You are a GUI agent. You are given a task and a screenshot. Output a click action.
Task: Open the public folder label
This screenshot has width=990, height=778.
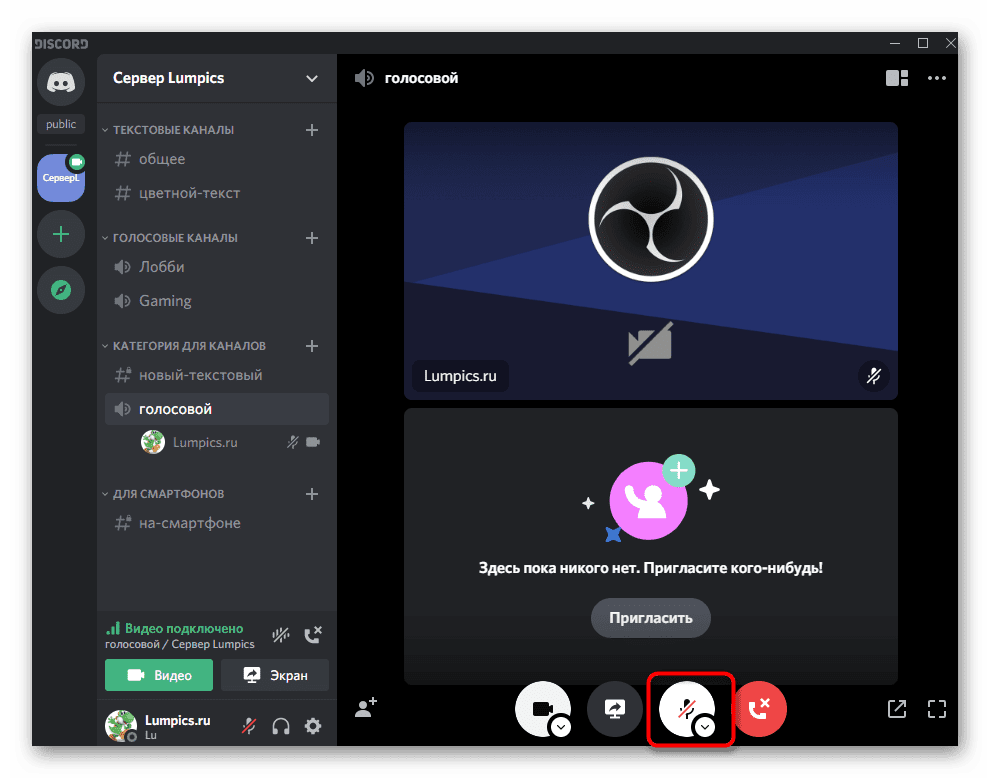pyautogui.click(x=61, y=124)
